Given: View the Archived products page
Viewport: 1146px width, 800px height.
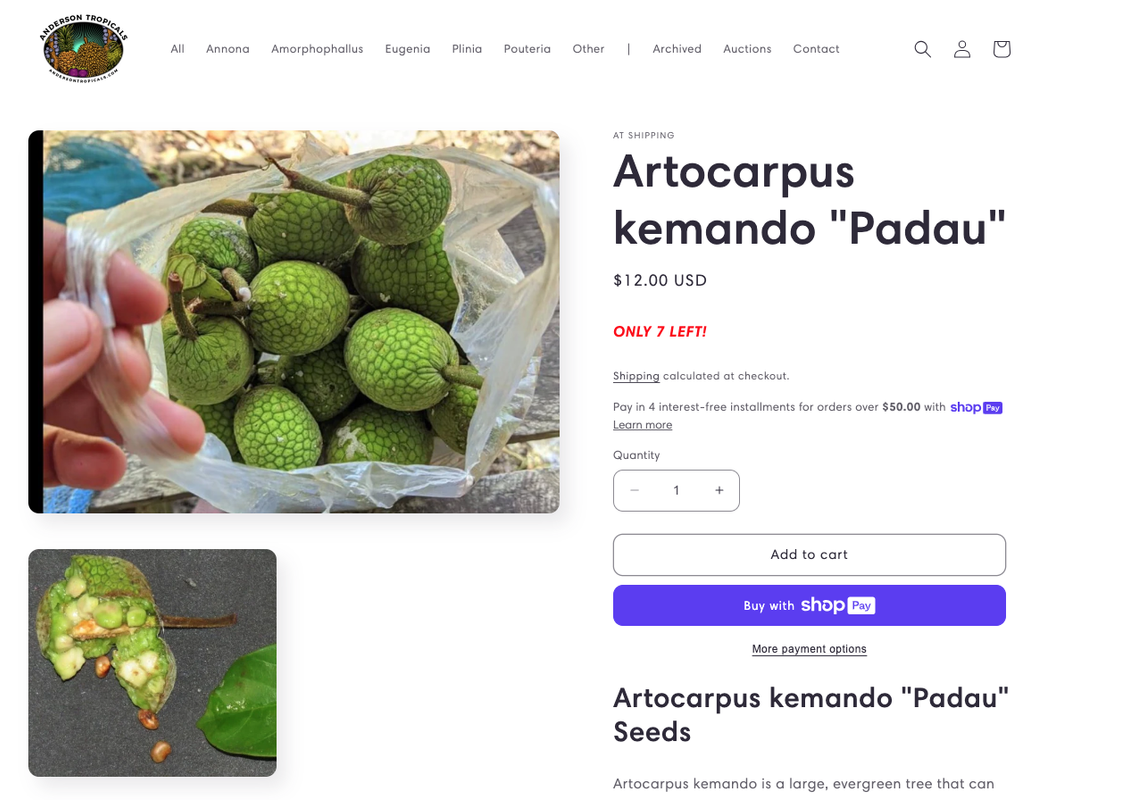Looking at the screenshot, I should point(677,49).
